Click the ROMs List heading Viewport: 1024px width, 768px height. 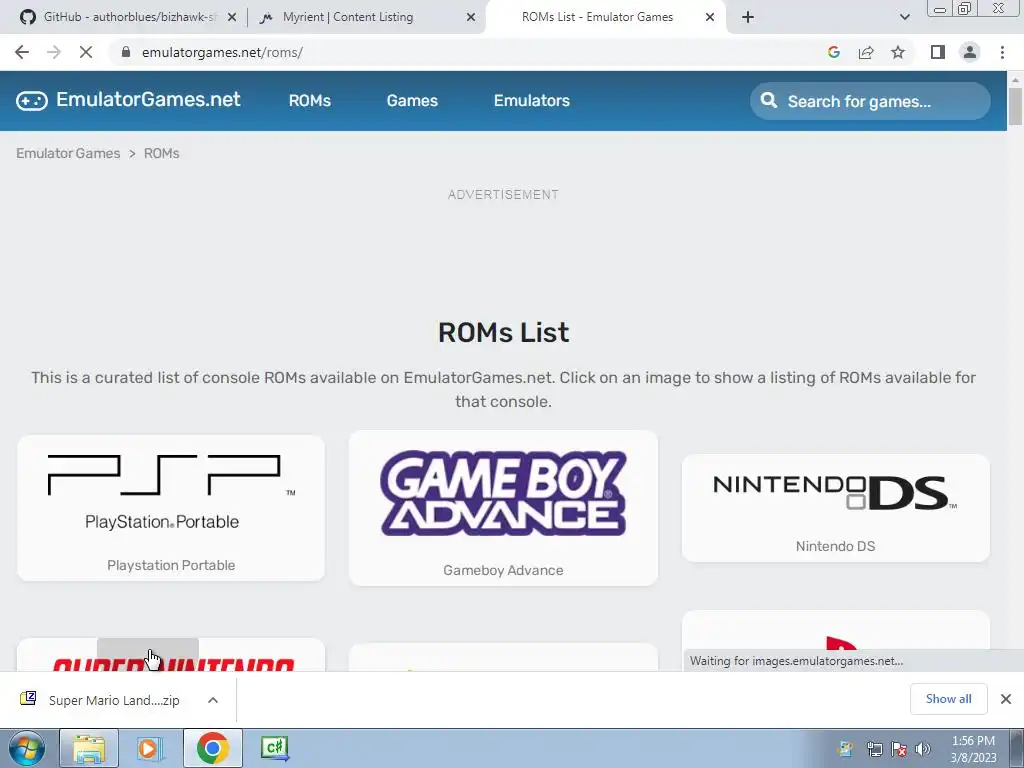click(503, 332)
